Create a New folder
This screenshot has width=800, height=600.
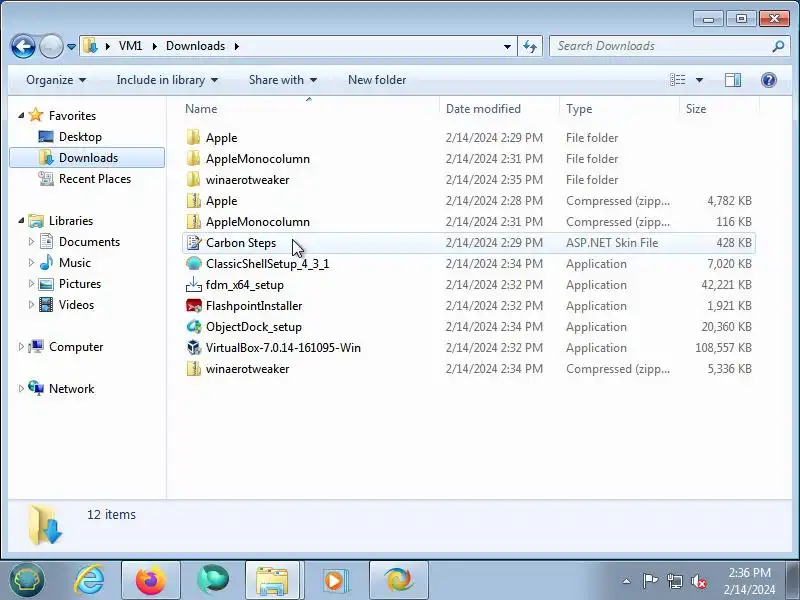click(x=377, y=80)
